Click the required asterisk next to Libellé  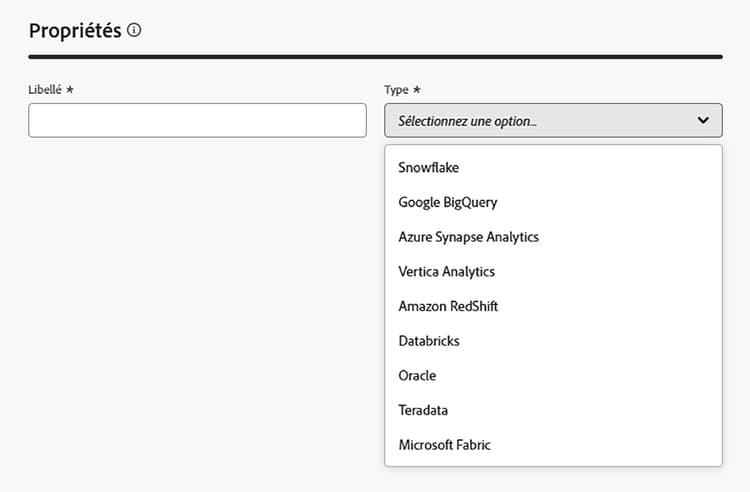click(70, 90)
